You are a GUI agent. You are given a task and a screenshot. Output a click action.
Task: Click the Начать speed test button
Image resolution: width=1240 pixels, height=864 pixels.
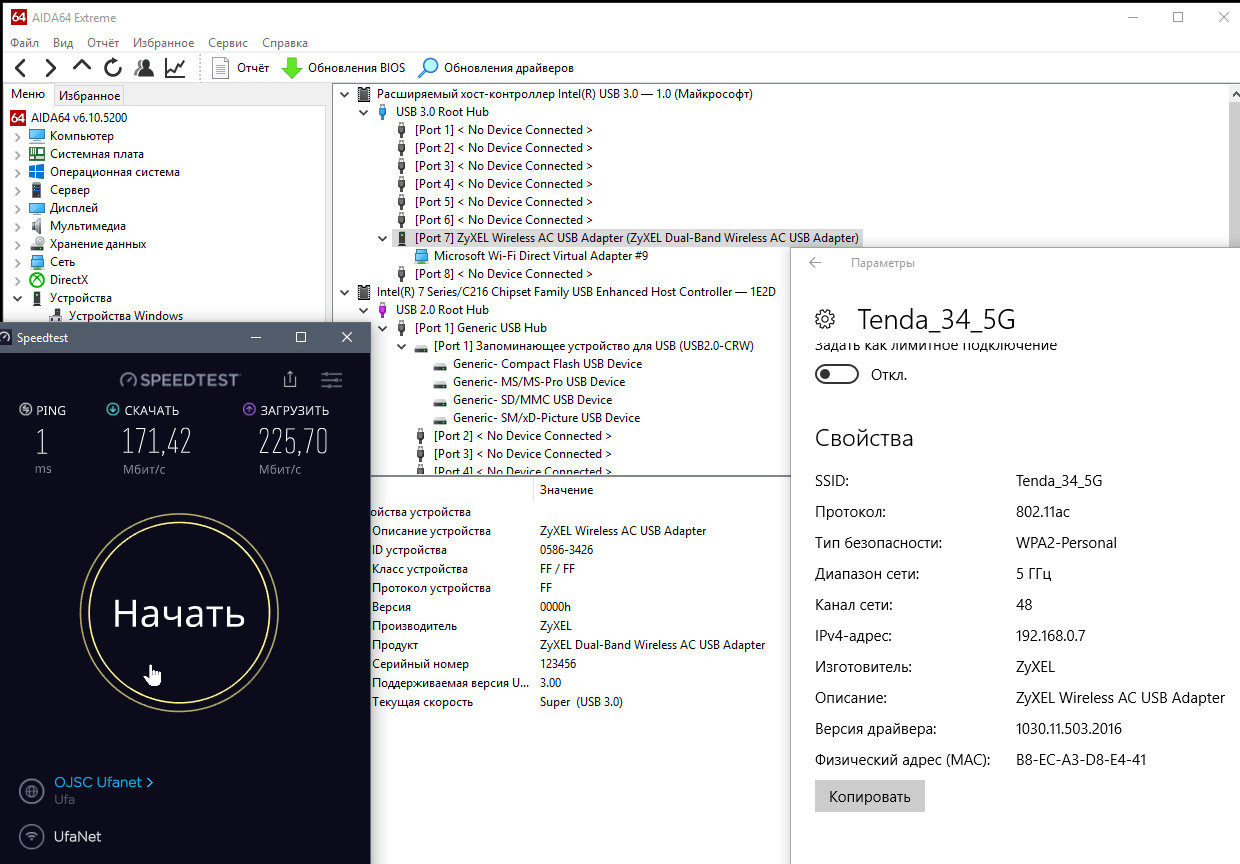point(179,613)
